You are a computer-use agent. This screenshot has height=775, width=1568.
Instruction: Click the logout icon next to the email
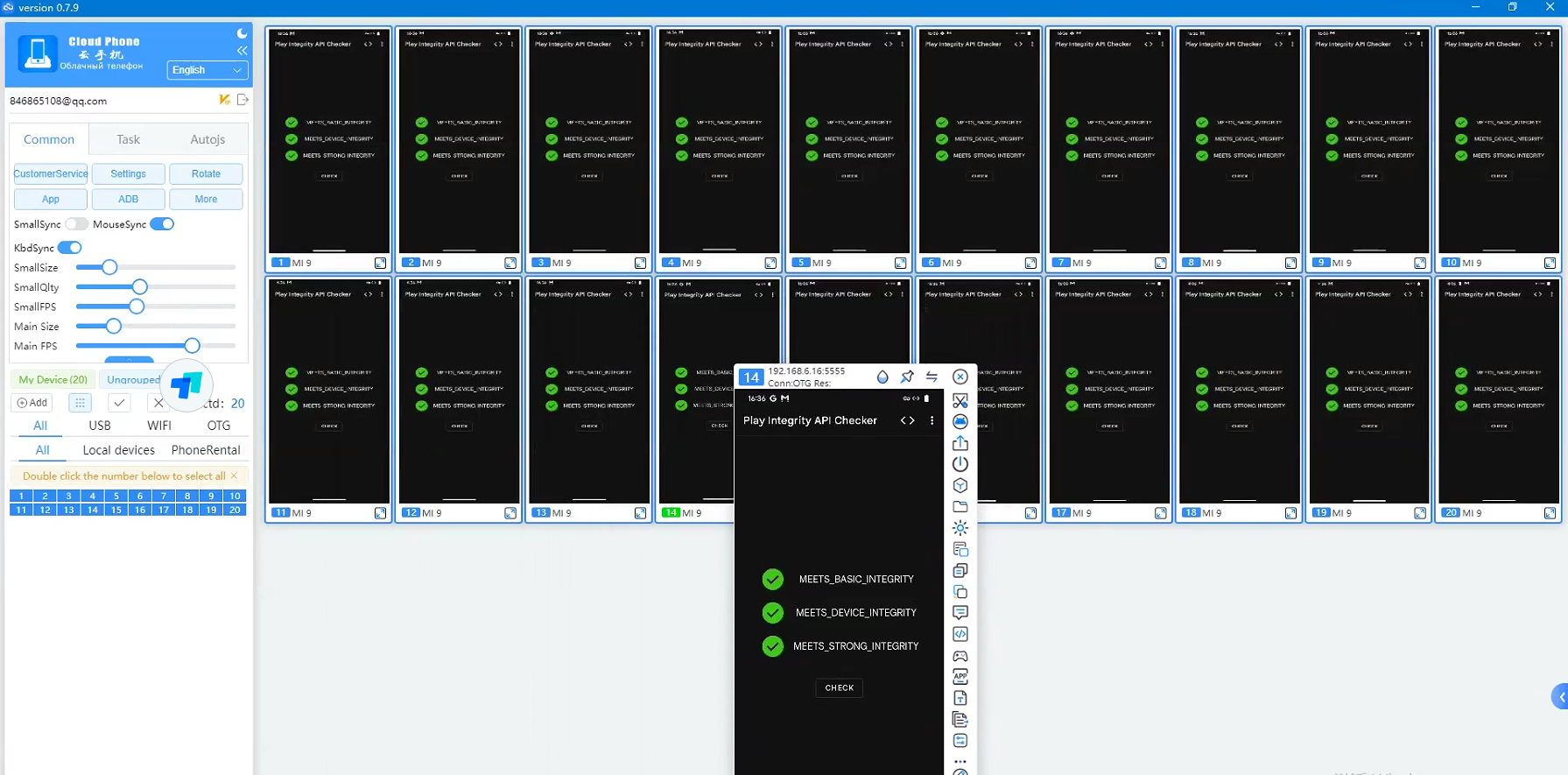point(243,100)
